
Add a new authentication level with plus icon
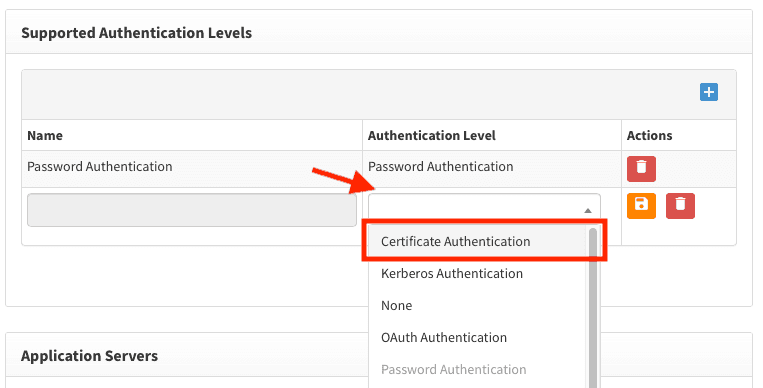point(708,92)
